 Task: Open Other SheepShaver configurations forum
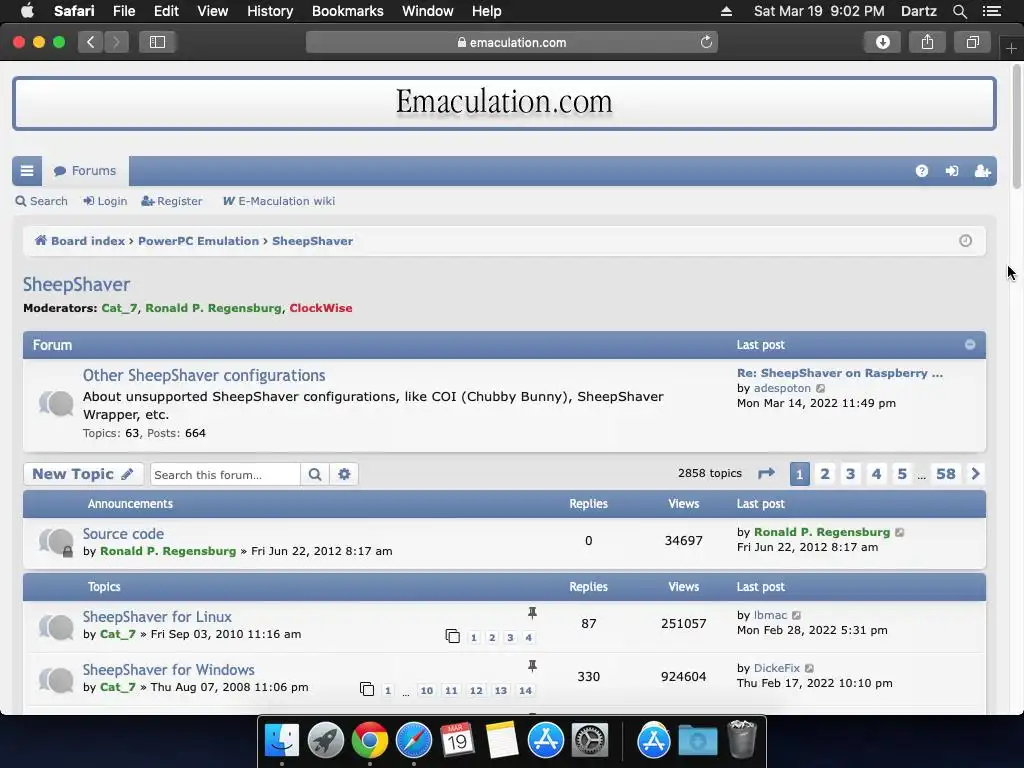pyautogui.click(x=204, y=376)
